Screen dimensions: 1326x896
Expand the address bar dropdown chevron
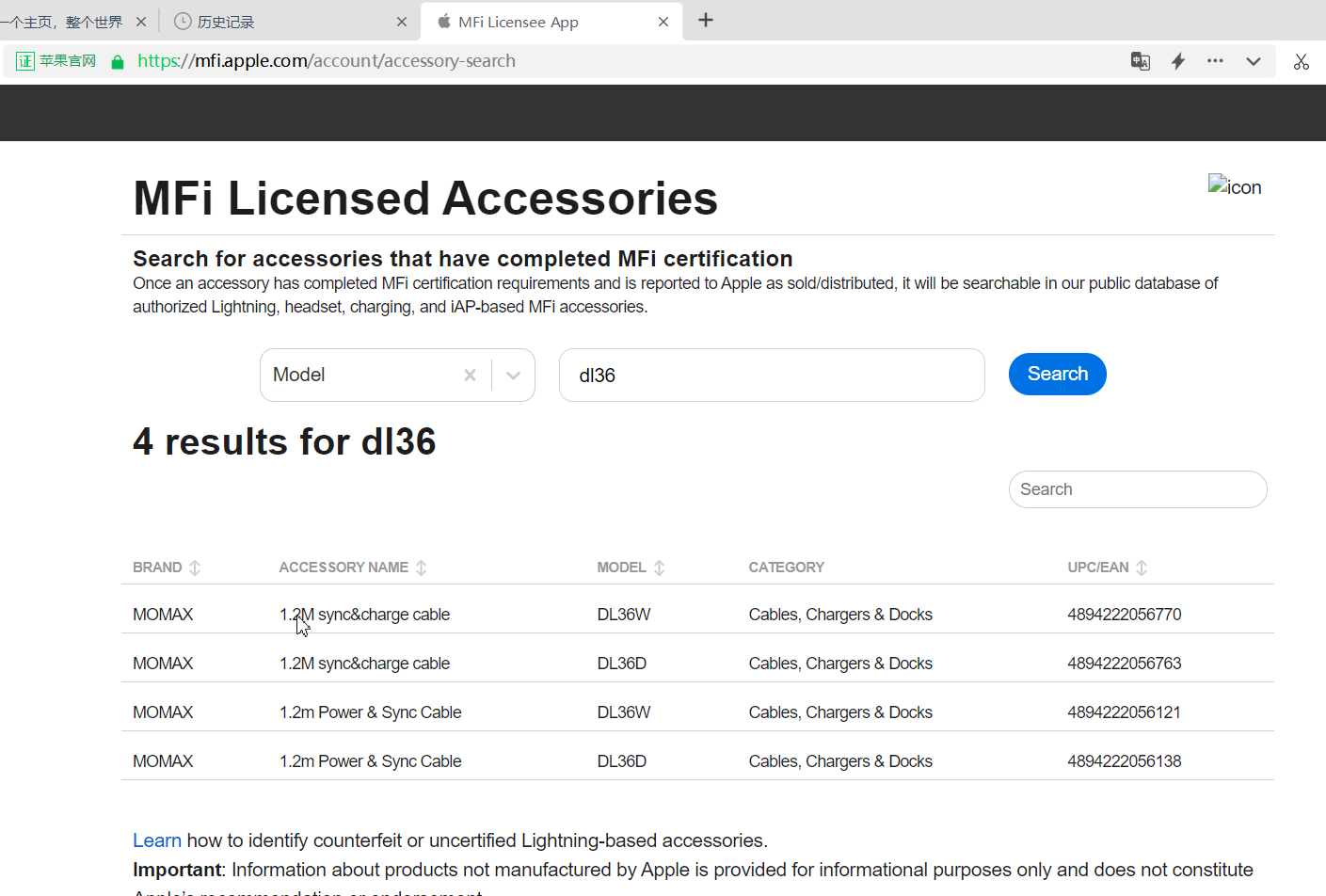pyautogui.click(x=1253, y=61)
